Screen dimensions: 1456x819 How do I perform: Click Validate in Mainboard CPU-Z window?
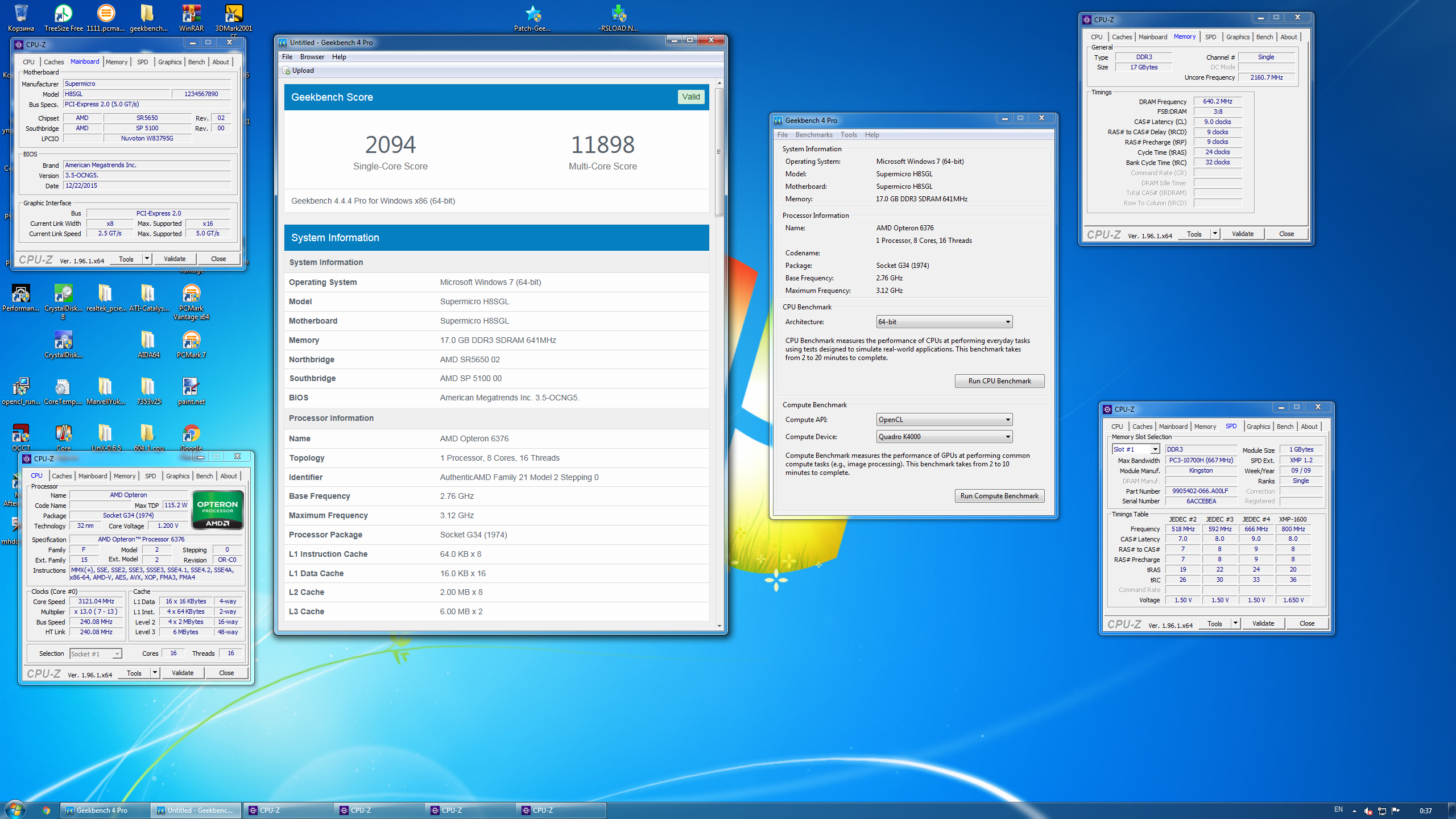tap(175, 259)
